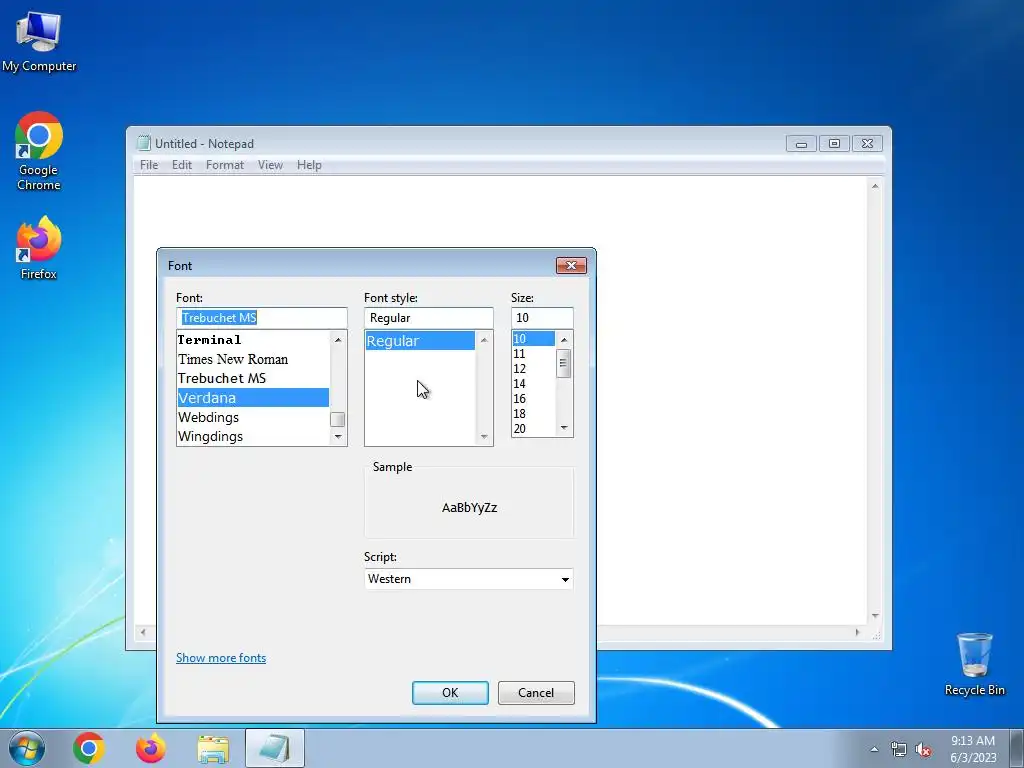Viewport: 1024px width, 768px height.
Task: Maximize the Notepad window
Action: click(834, 144)
